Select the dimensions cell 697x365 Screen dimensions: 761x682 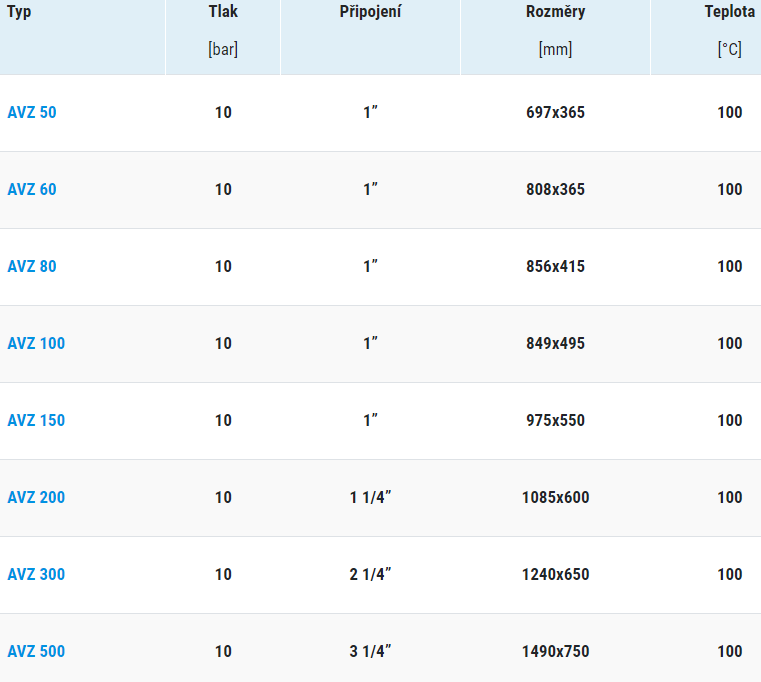(555, 113)
